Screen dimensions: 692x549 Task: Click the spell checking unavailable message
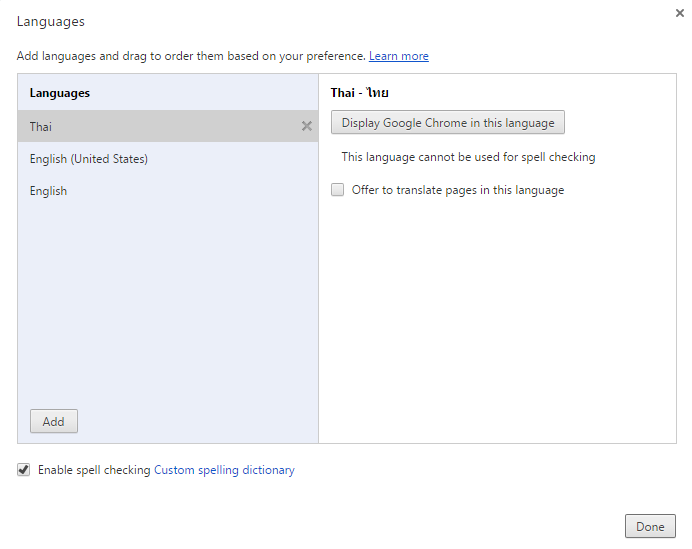click(468, 157)
